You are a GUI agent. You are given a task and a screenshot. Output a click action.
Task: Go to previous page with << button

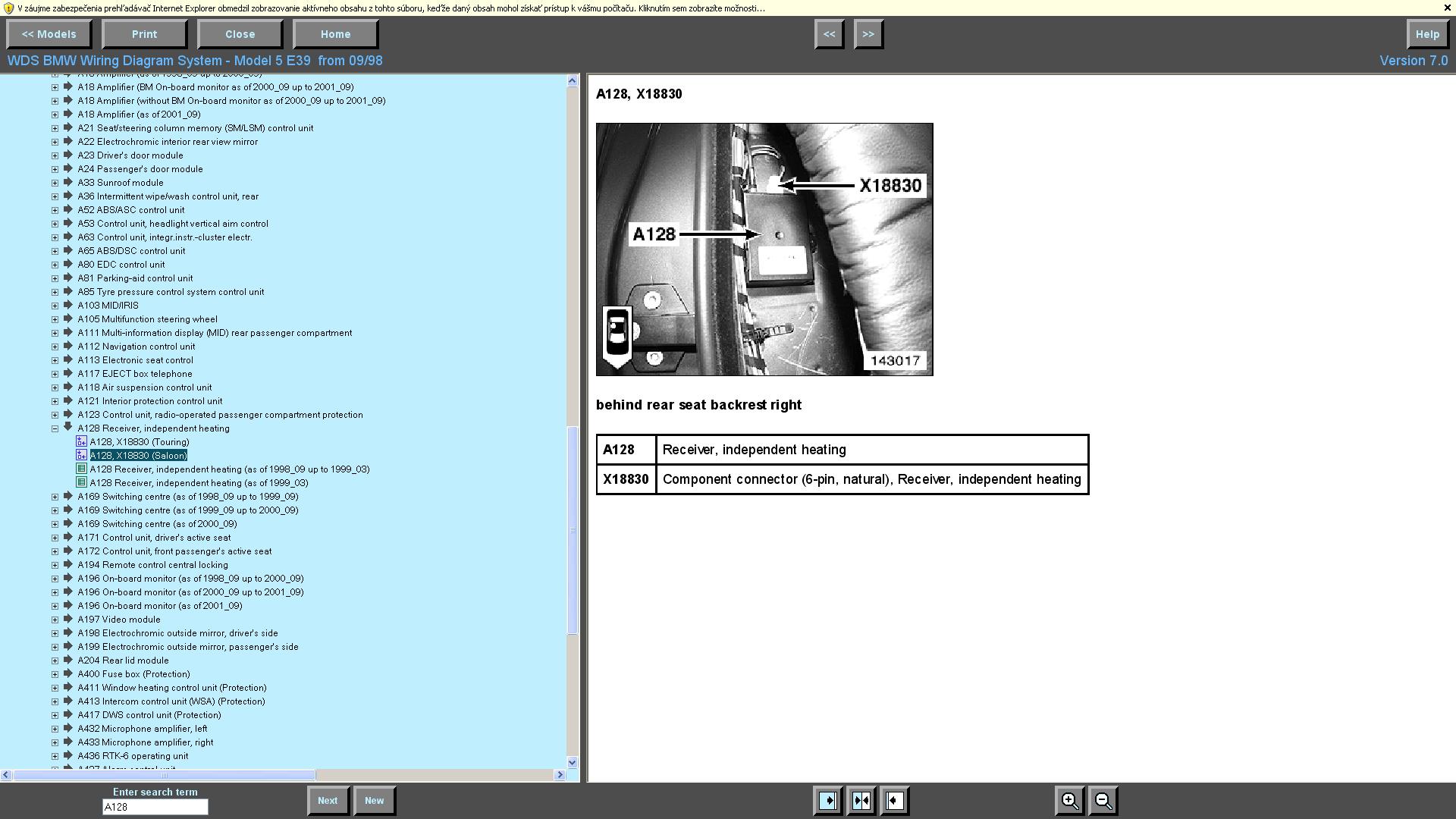[x=829, y=34]
